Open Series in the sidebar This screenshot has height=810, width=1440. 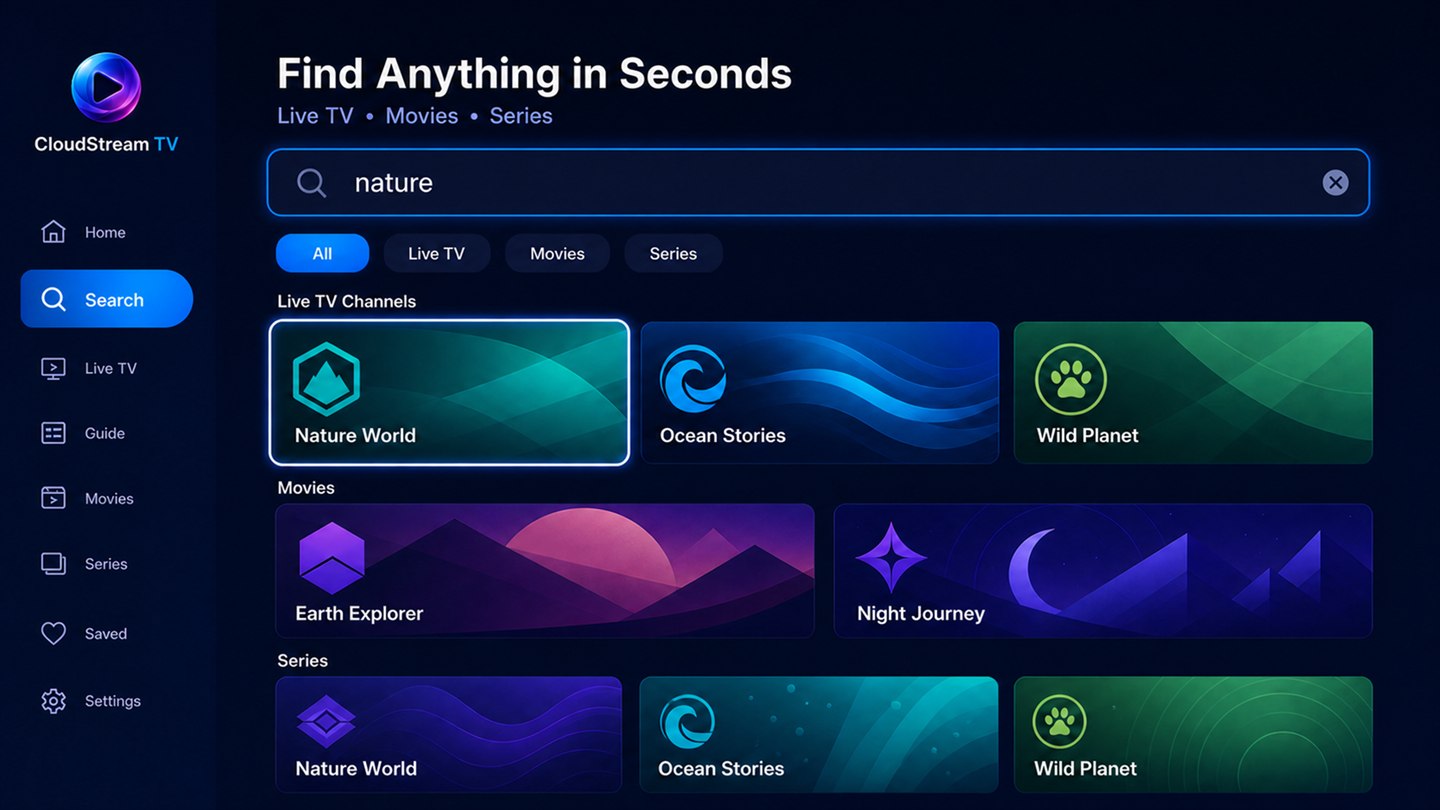(106, 564)
